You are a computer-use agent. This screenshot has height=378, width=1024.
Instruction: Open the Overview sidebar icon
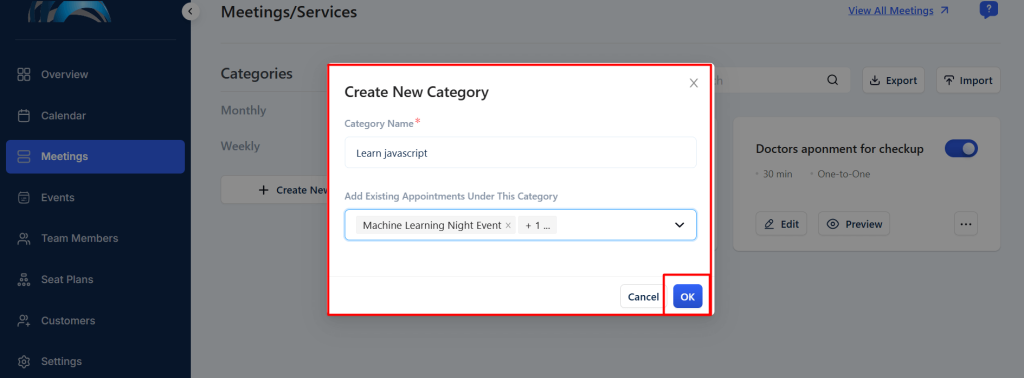[x=24, y=74]
